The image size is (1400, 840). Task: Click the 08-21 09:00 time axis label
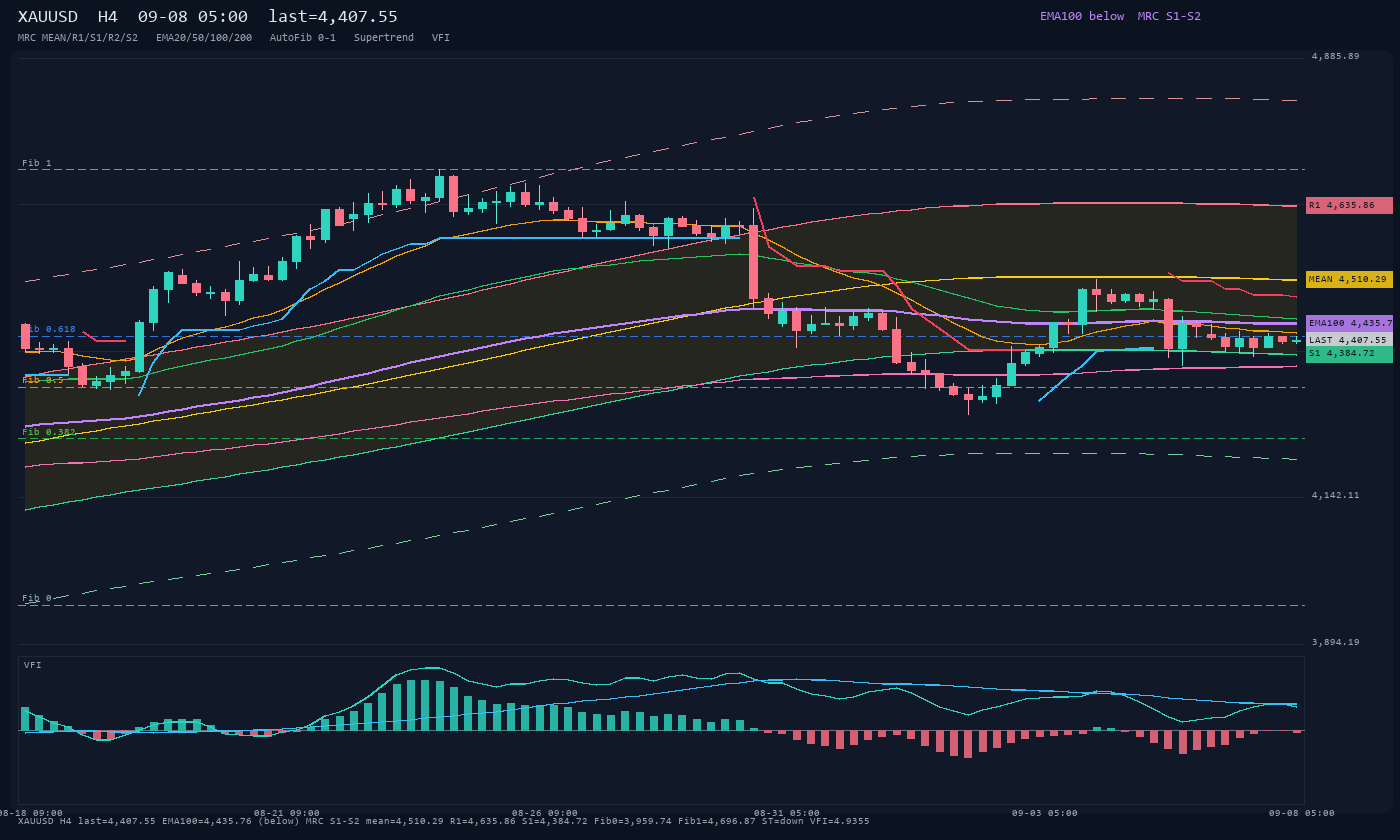287,813
